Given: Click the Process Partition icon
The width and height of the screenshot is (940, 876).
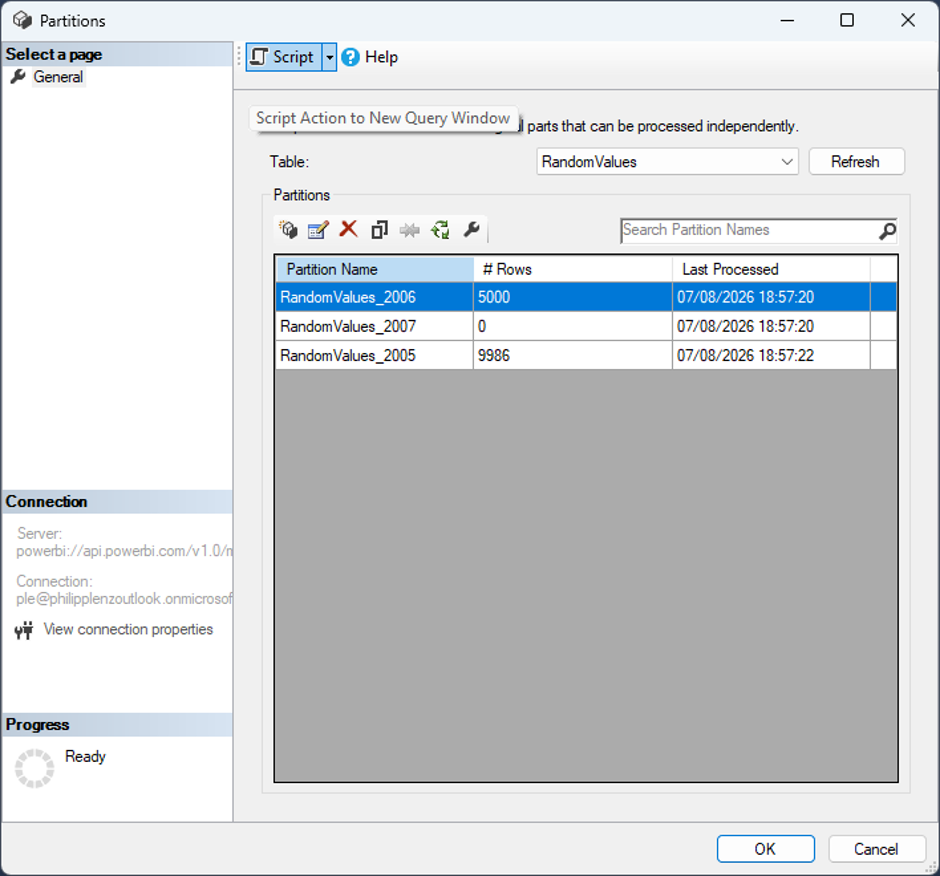Looking at the screenshot, I should pyautogui.click(x=441, y=230).
